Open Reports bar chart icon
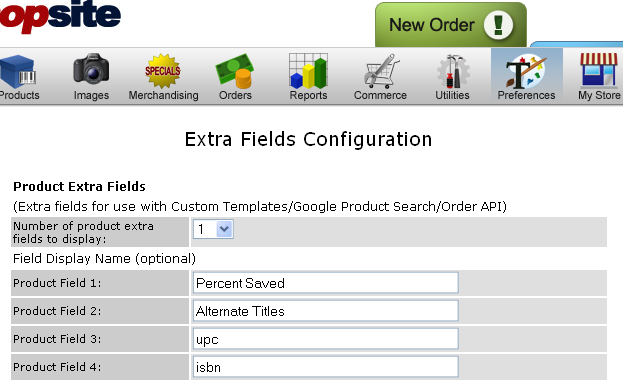 (308, 71)
